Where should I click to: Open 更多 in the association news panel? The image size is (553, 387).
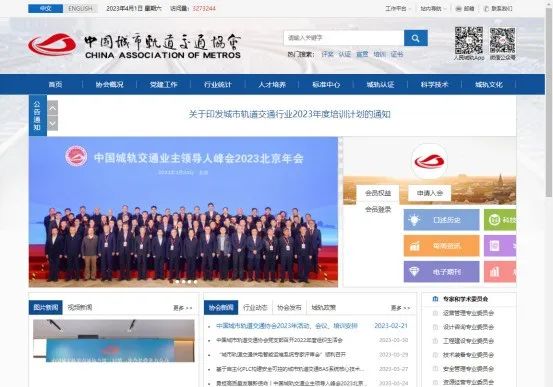400,308
